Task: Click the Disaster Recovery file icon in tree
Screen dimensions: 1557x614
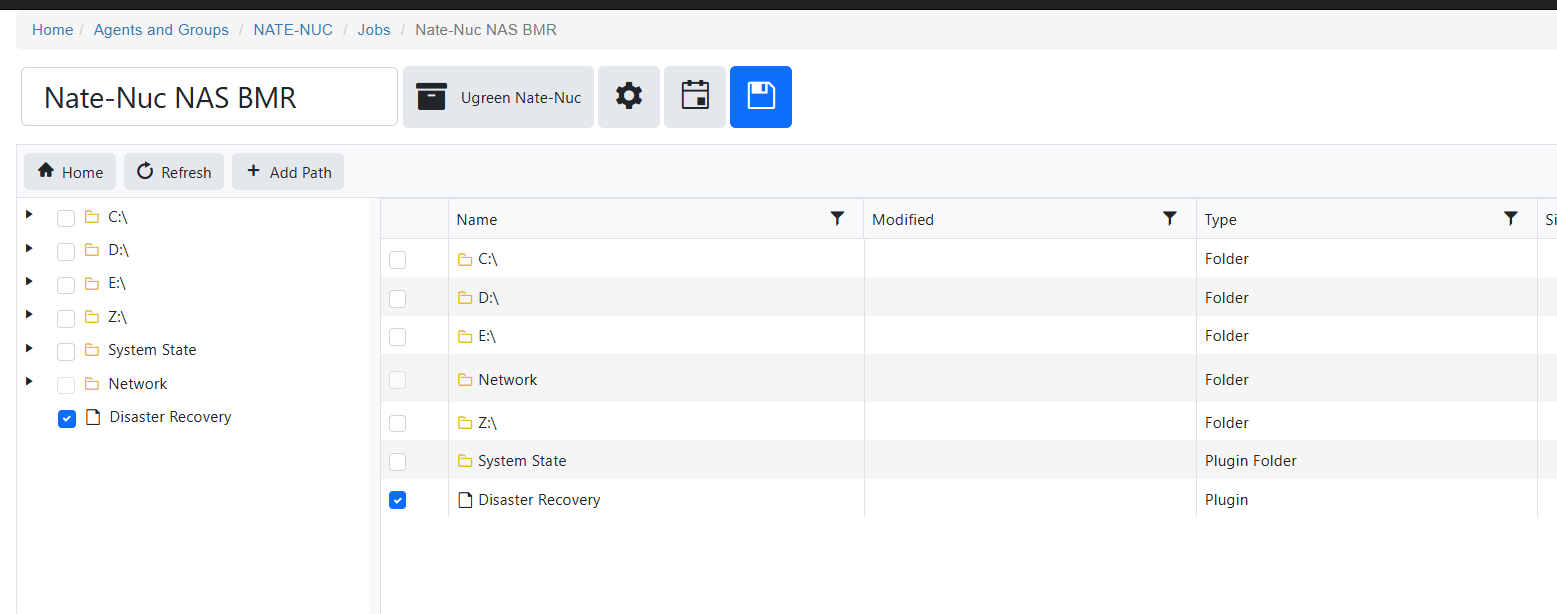Action: pyautogui.click(x=93, y=417)
